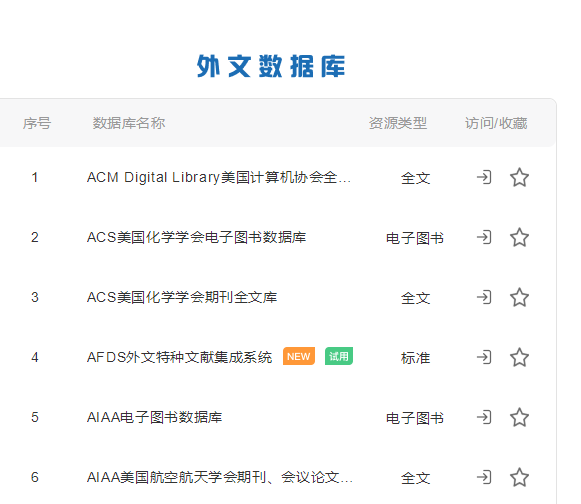Star the AFDS外文特种文献集成系统 row
This screenshot has height=504, width=581.
click(x=519, y=357)
